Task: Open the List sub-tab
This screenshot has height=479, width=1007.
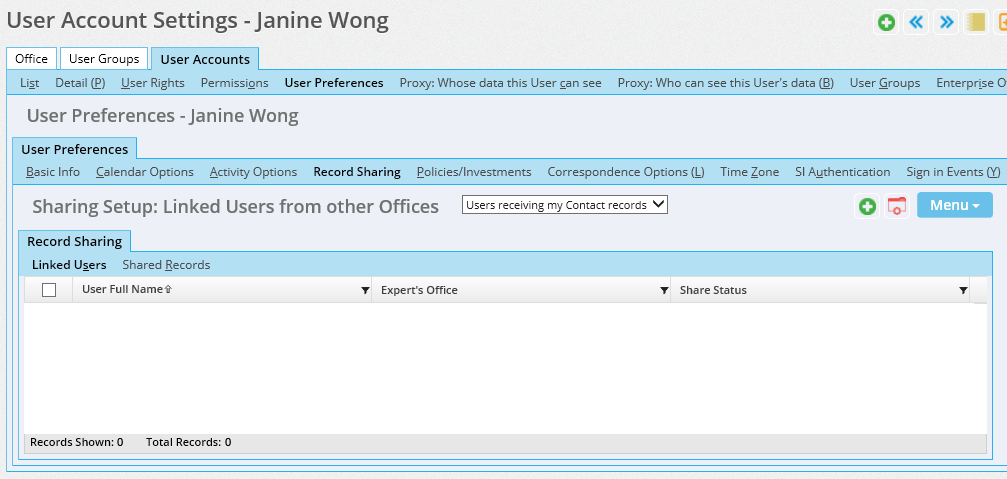Action: pos(30,83)
